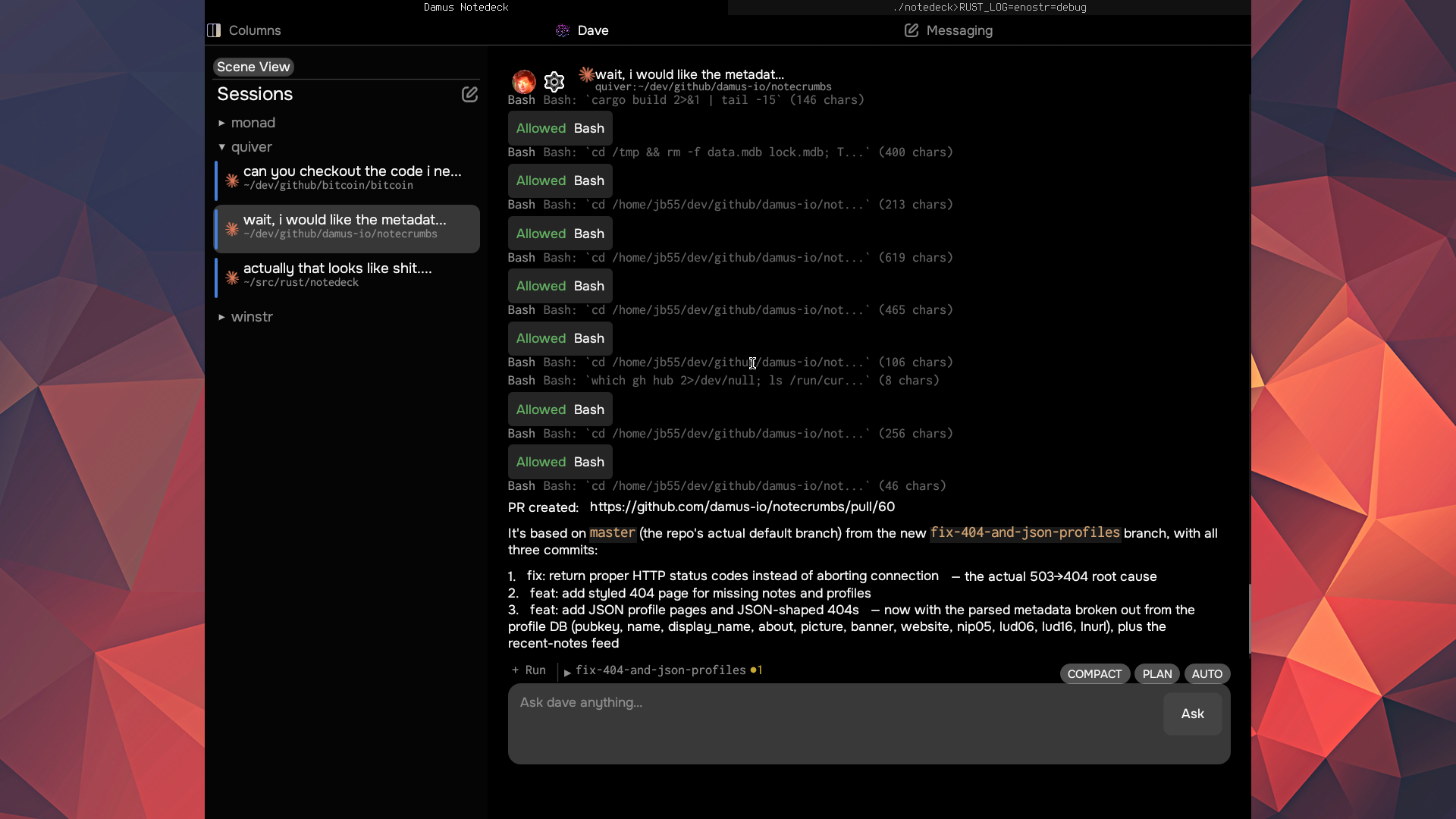The image size is (1456, 819).
Task: Focus the Ask dave anything input
Action: [834, 723]
